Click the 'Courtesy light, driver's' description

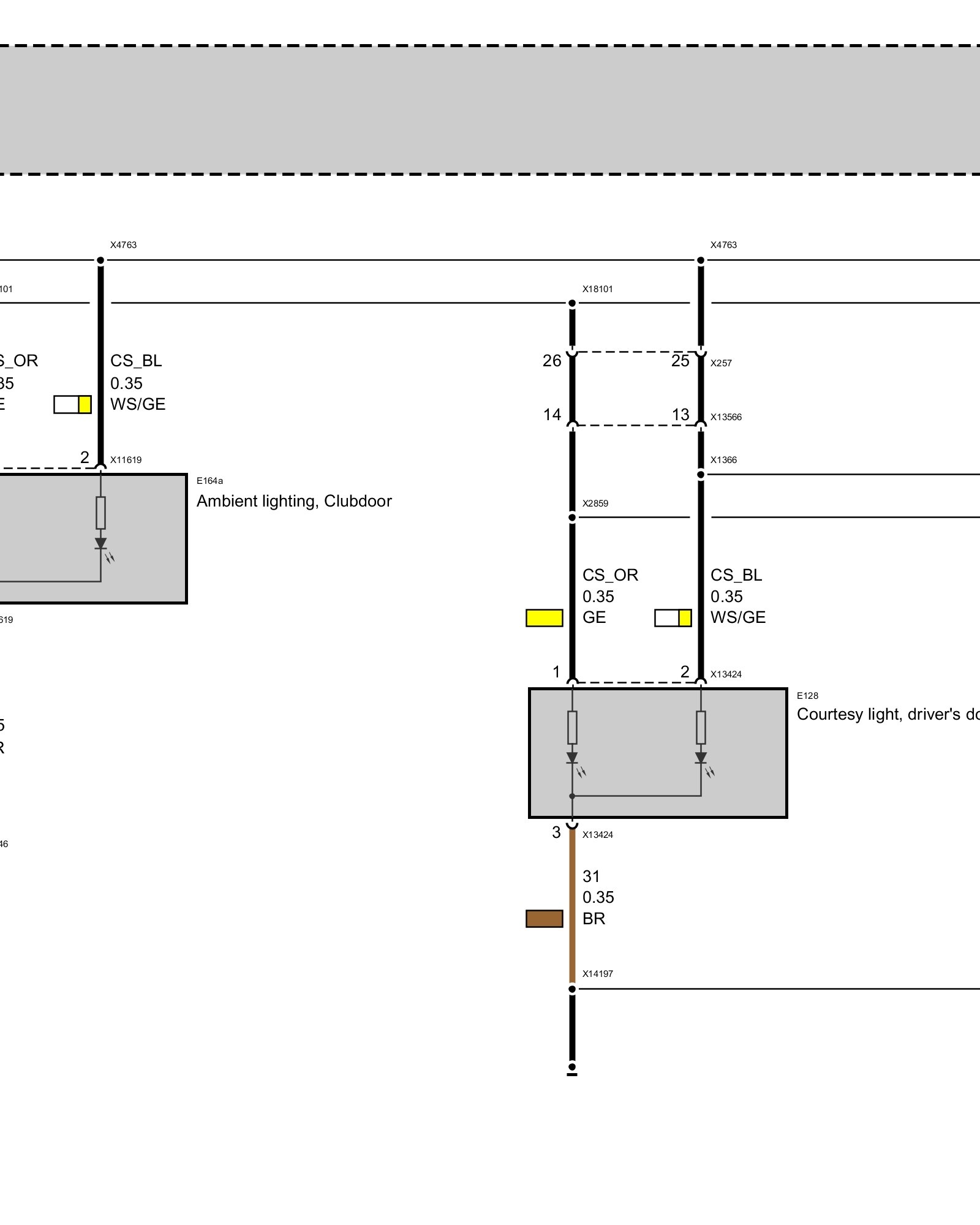[888, 714]
